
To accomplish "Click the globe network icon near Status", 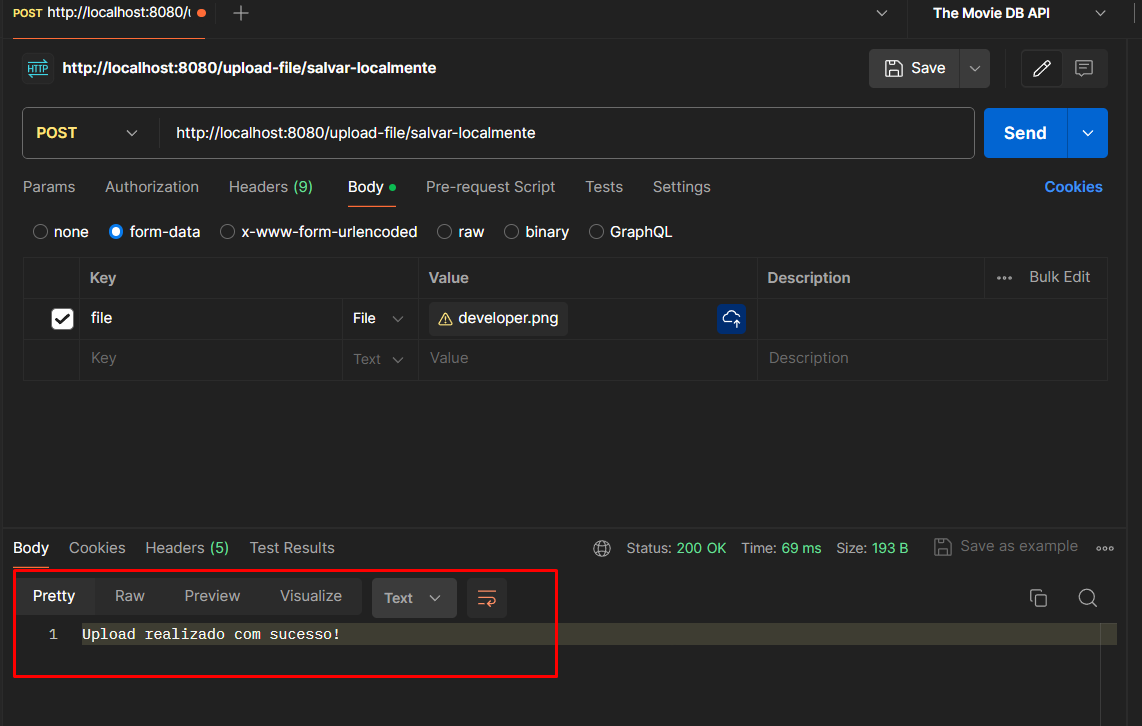I will (x=602, y=548).
